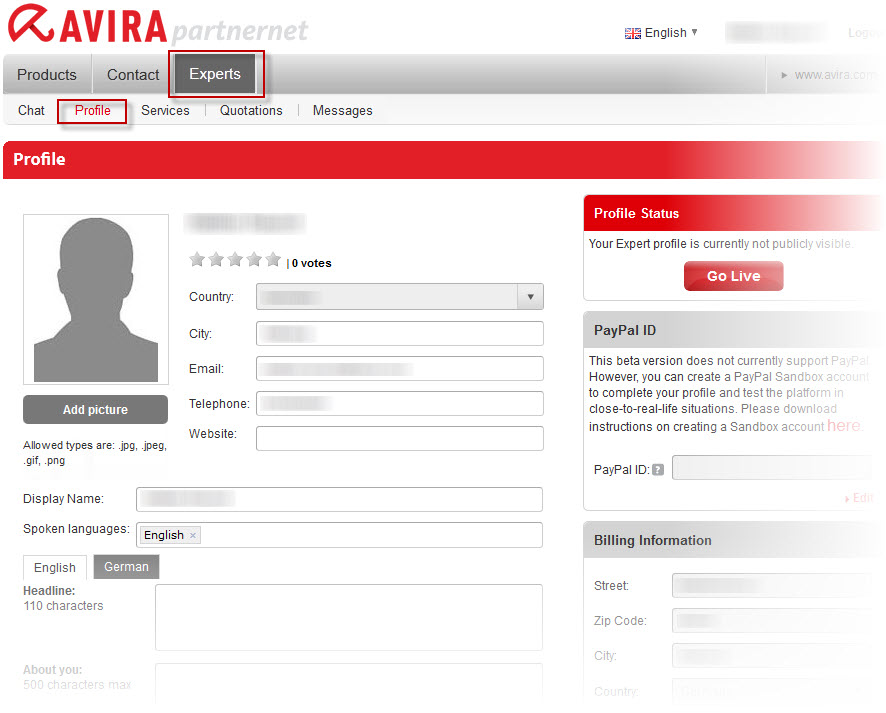The height and width of the screenshot is (713, 886).
Task: Open the English language dropdown
Action: 671,33
